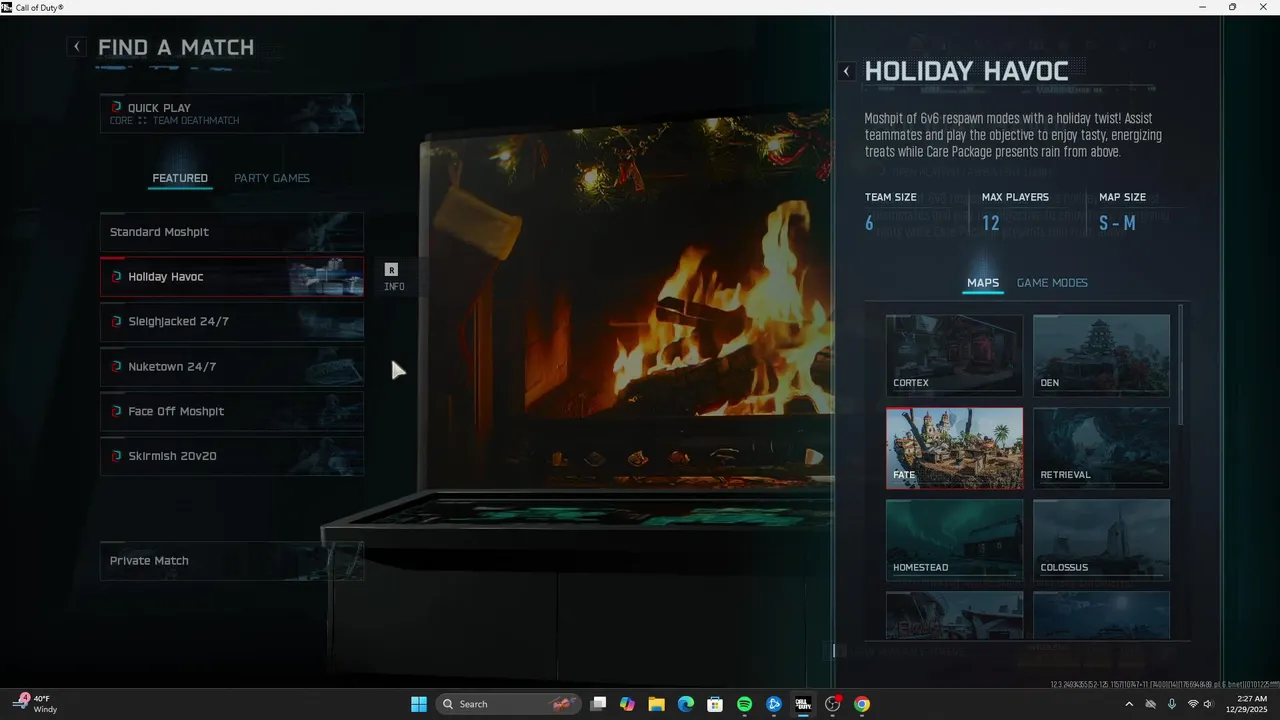Choose the Face Off Moshpit playlist
The image size is (1280, 720).
pyautogui.click(x=232, y=411)
